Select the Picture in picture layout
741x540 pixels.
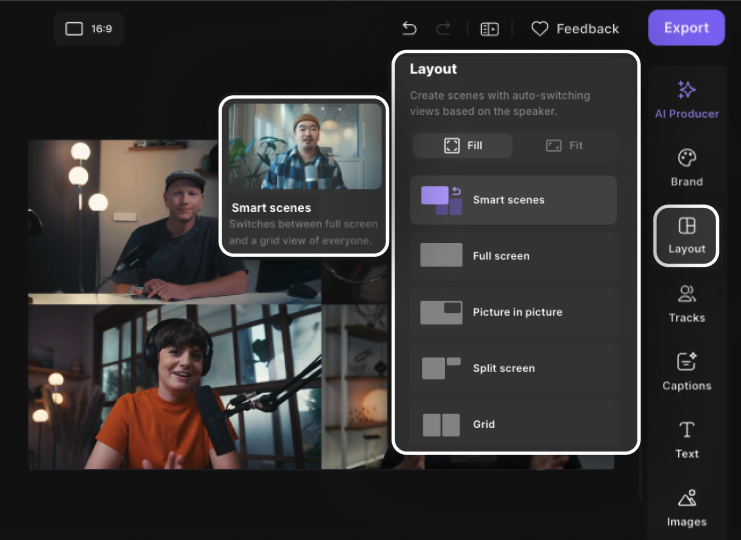513,312
